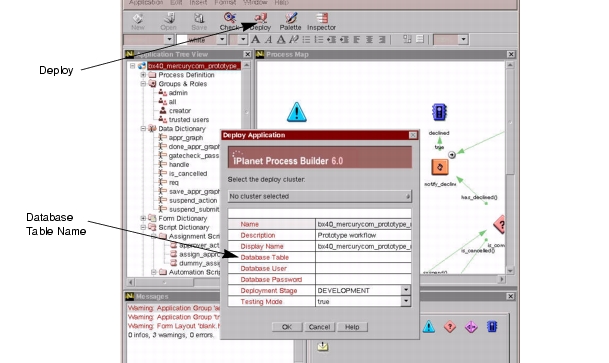Toggle bold text formatting
Screen dimensions: 609x363
tap(255, 40)
